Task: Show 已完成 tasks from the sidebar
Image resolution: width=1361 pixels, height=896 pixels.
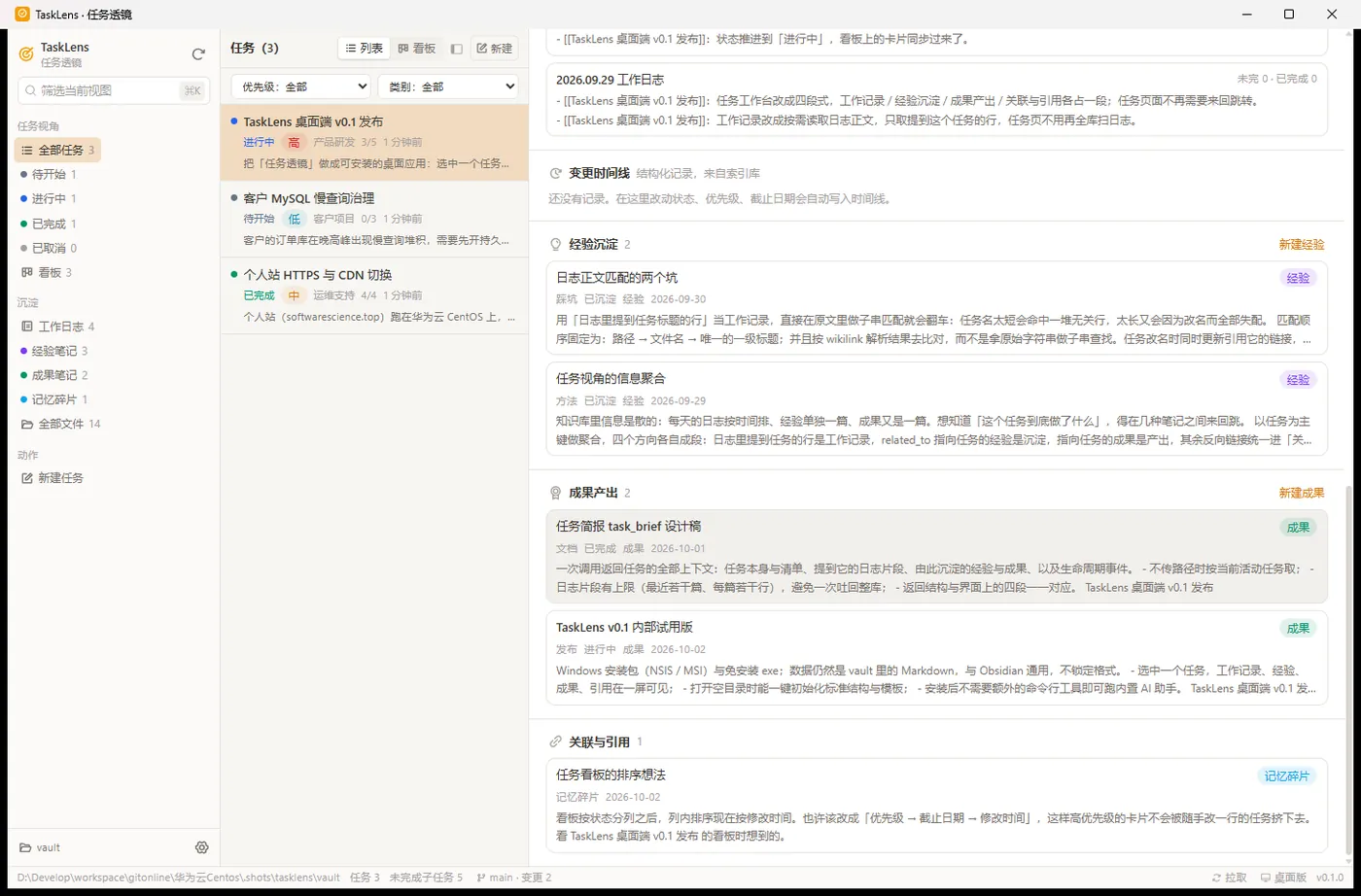Action: (x=49, y=224)
